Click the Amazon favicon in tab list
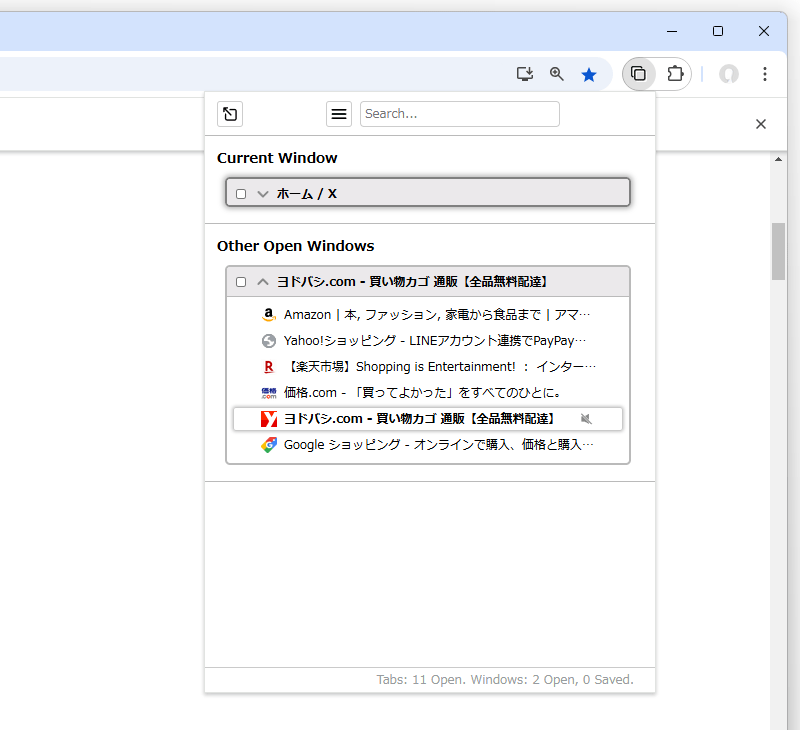Screen dimensions: 800x730 [269, 315]
